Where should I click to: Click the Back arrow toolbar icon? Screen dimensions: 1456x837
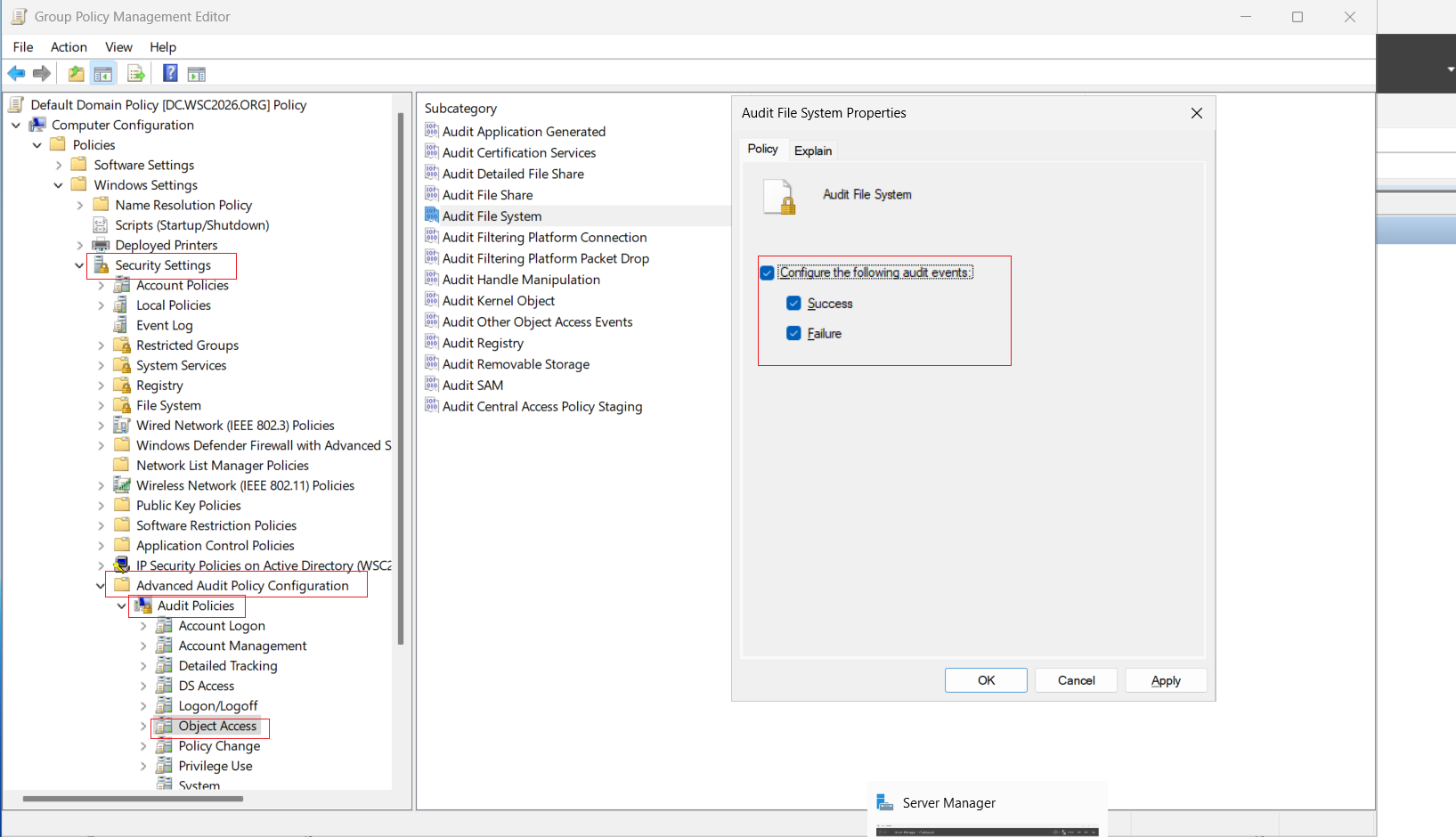pyautogui.click(x=16, y=74)
